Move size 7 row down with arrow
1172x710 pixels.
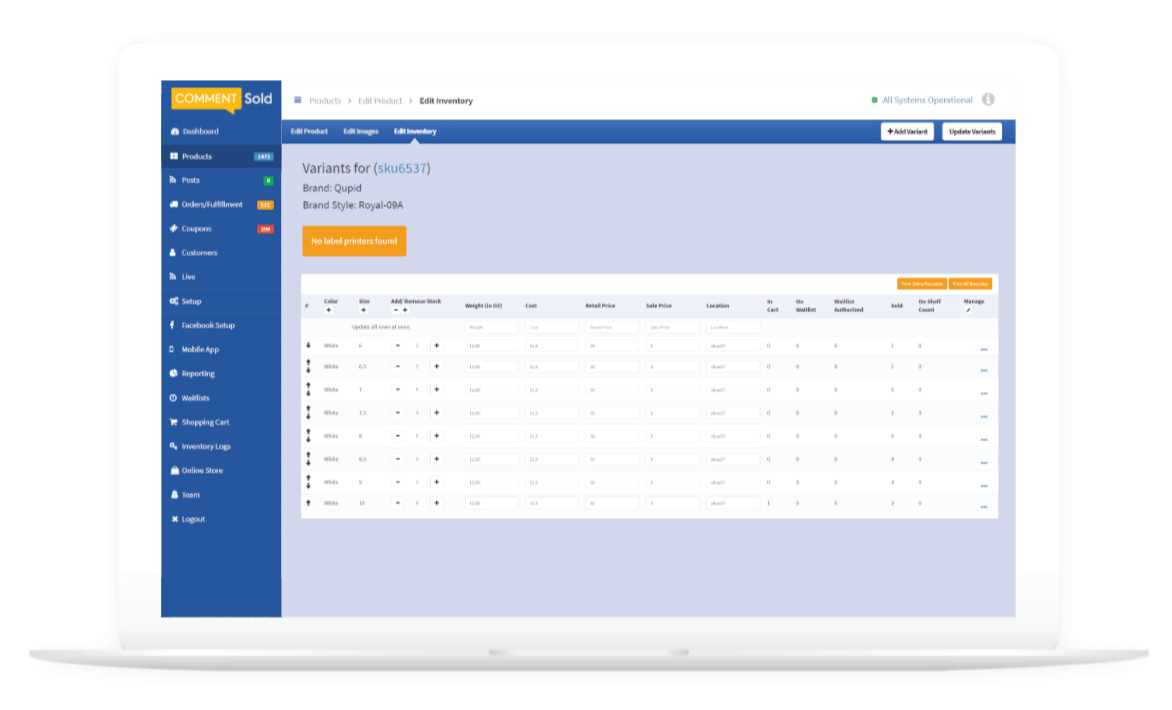pyautogui.click(x=308, y=393)
